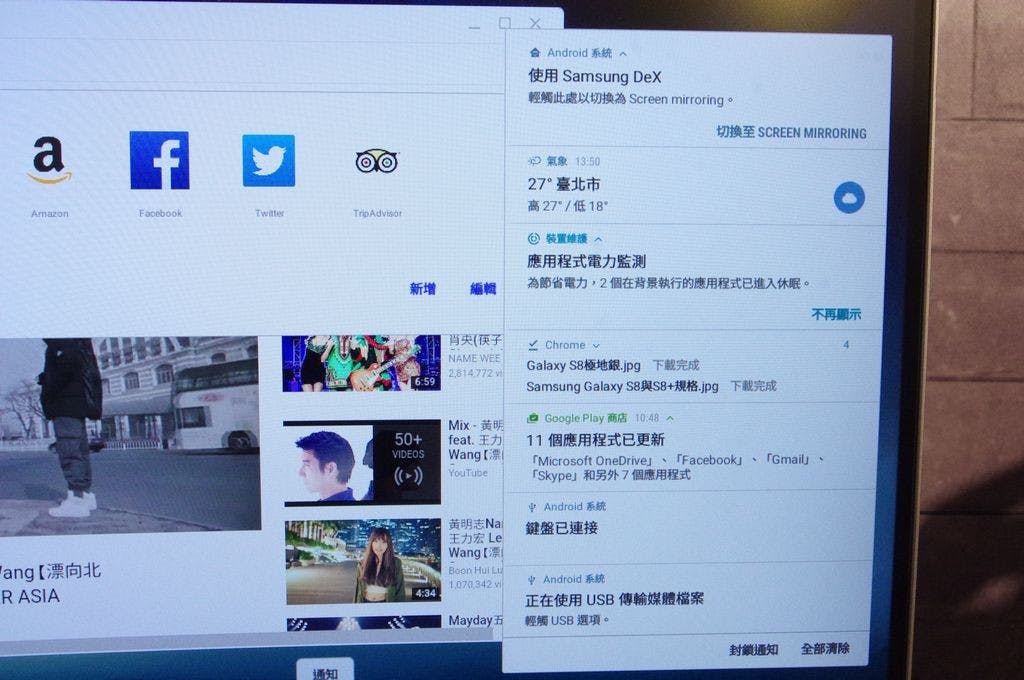Screen dimensions: 1024x680
Task: Click the weather cloud icon for 臺北市
Action: 849,197
